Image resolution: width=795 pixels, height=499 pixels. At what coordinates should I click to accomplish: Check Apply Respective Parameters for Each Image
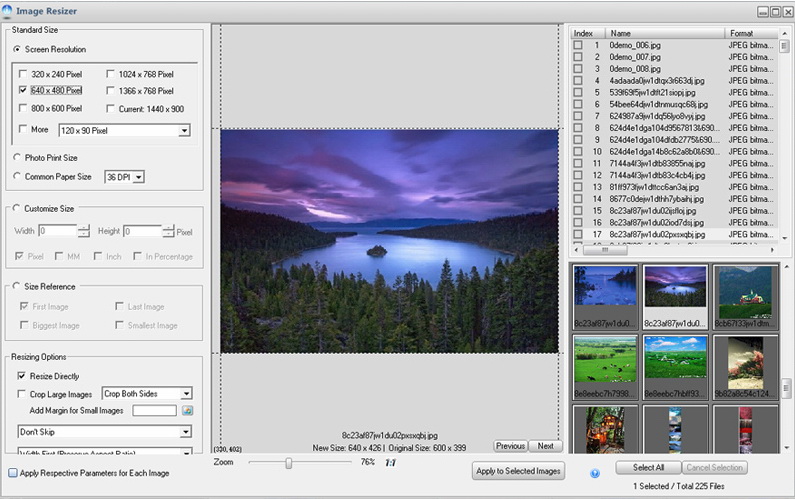pos(13,472)
